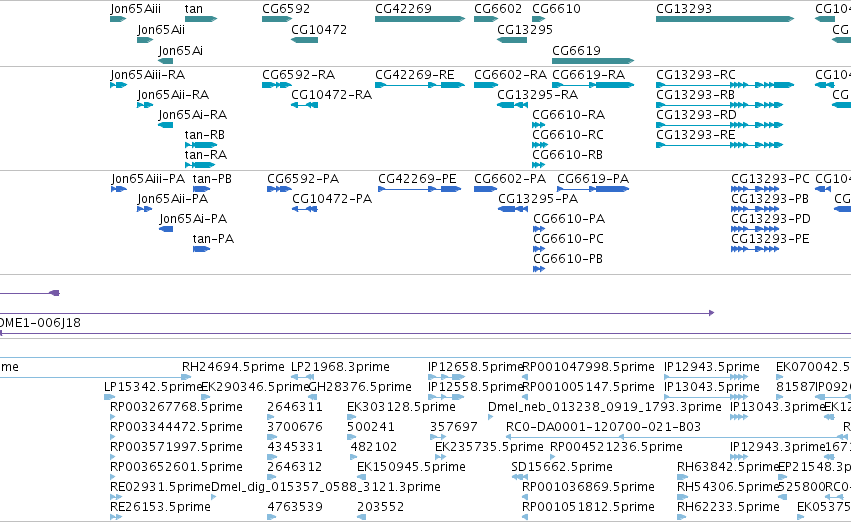Select the CG6619-RA transcript label
The width and height of the screenshot is (851, 522).
pyautogui.click(x=588, y=74)
